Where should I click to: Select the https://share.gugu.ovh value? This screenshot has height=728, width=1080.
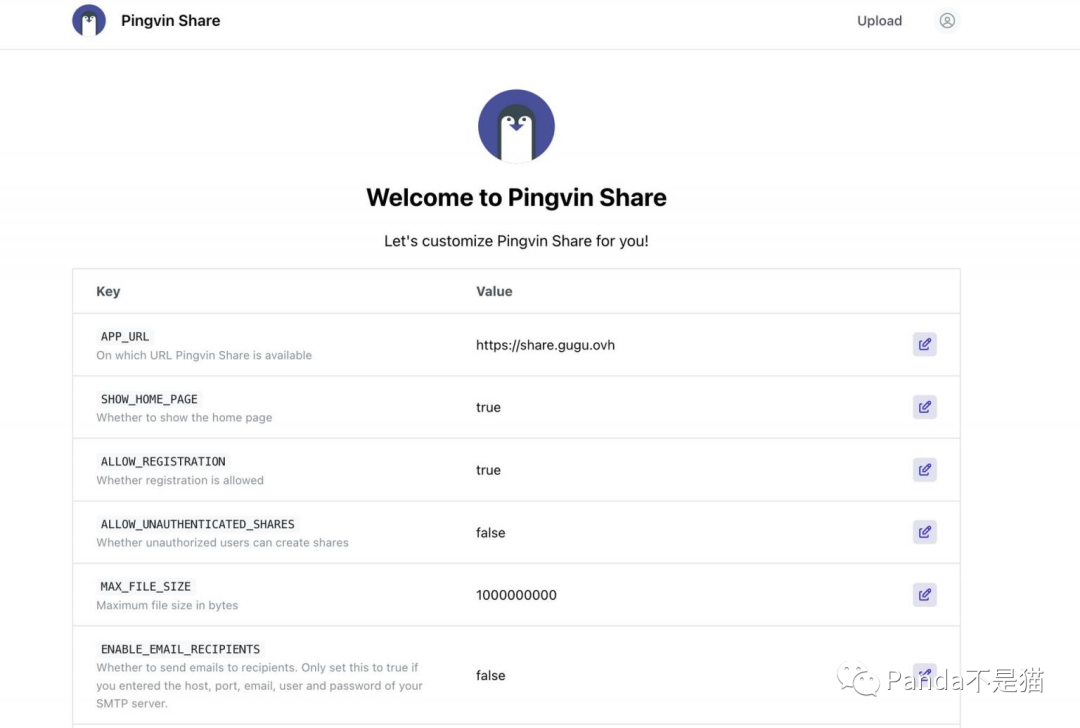pos(545,345)
